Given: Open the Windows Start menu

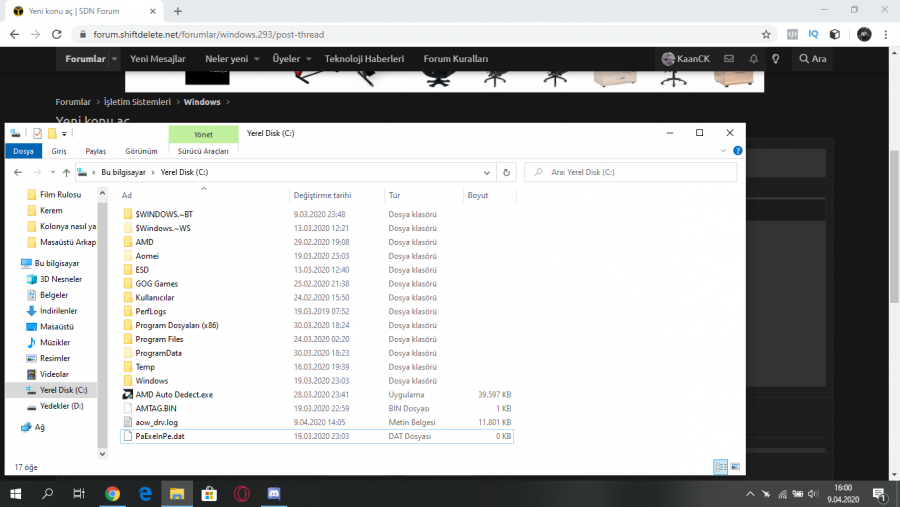Looking at the screenshot, I should (x=15, y=494).
